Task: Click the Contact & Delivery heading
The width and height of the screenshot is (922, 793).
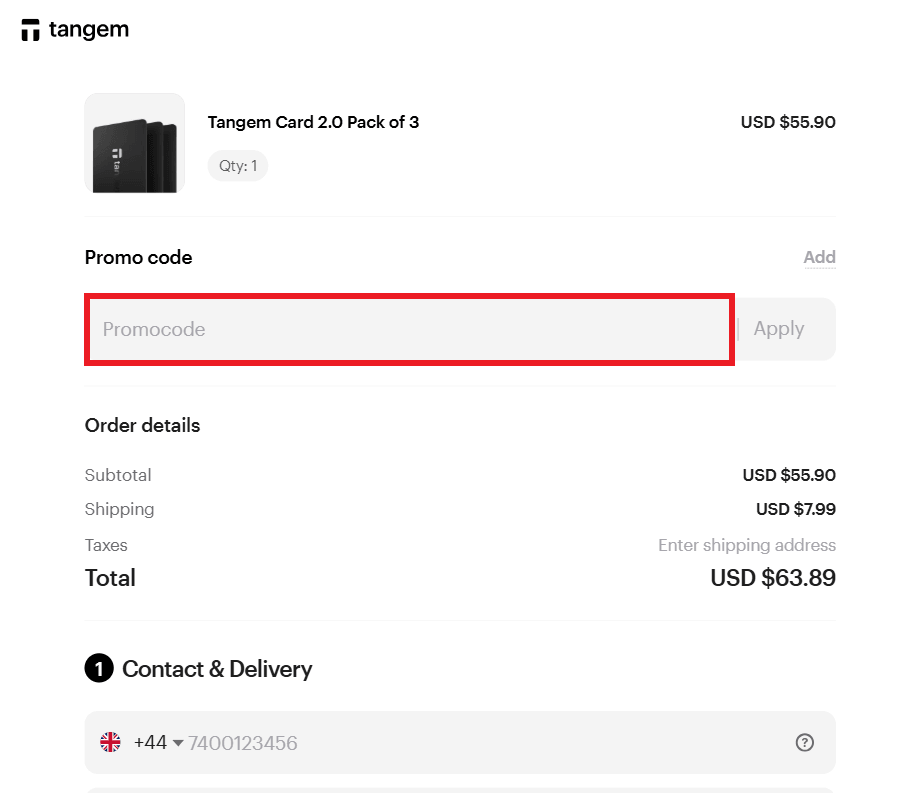Action: 217,668
